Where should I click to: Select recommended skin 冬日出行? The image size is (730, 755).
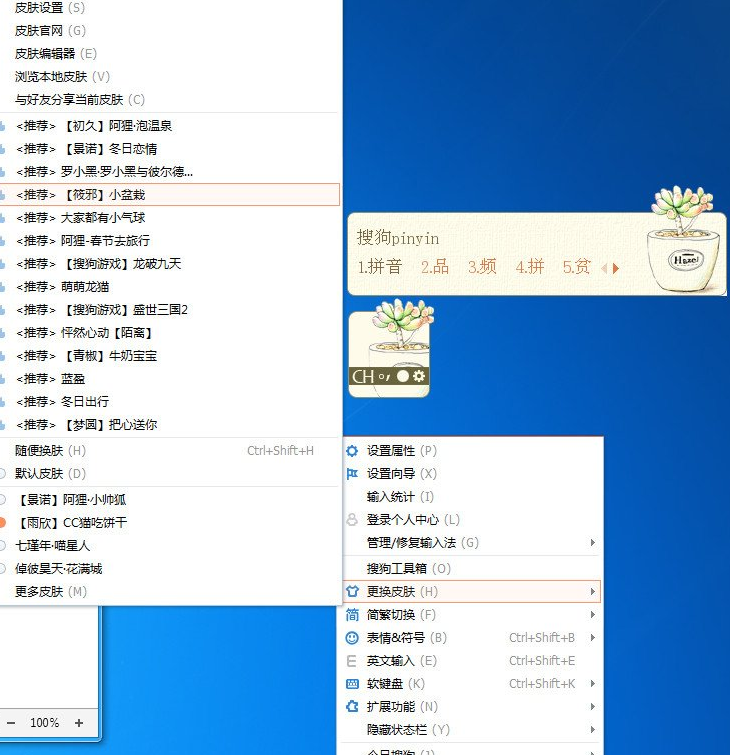(169, 402)
